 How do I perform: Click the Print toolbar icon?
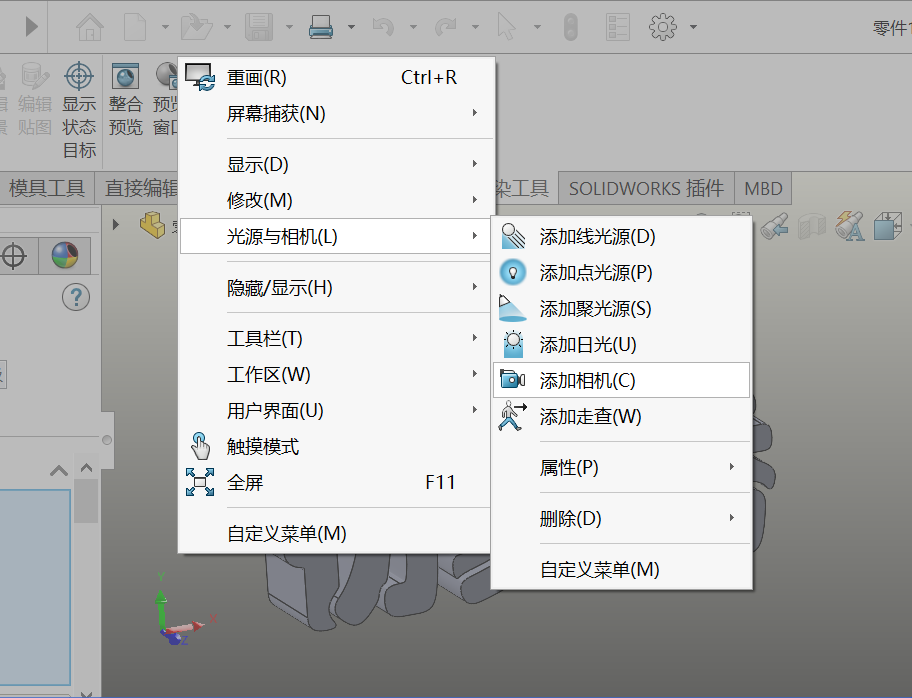coord(320,26)
